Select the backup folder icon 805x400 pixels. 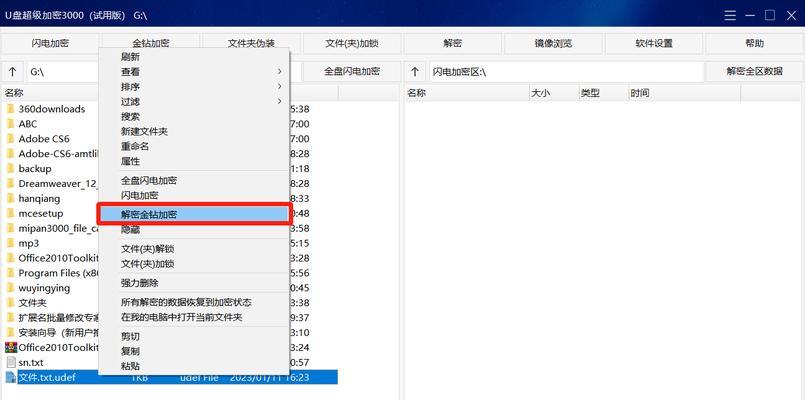(10, 168)
